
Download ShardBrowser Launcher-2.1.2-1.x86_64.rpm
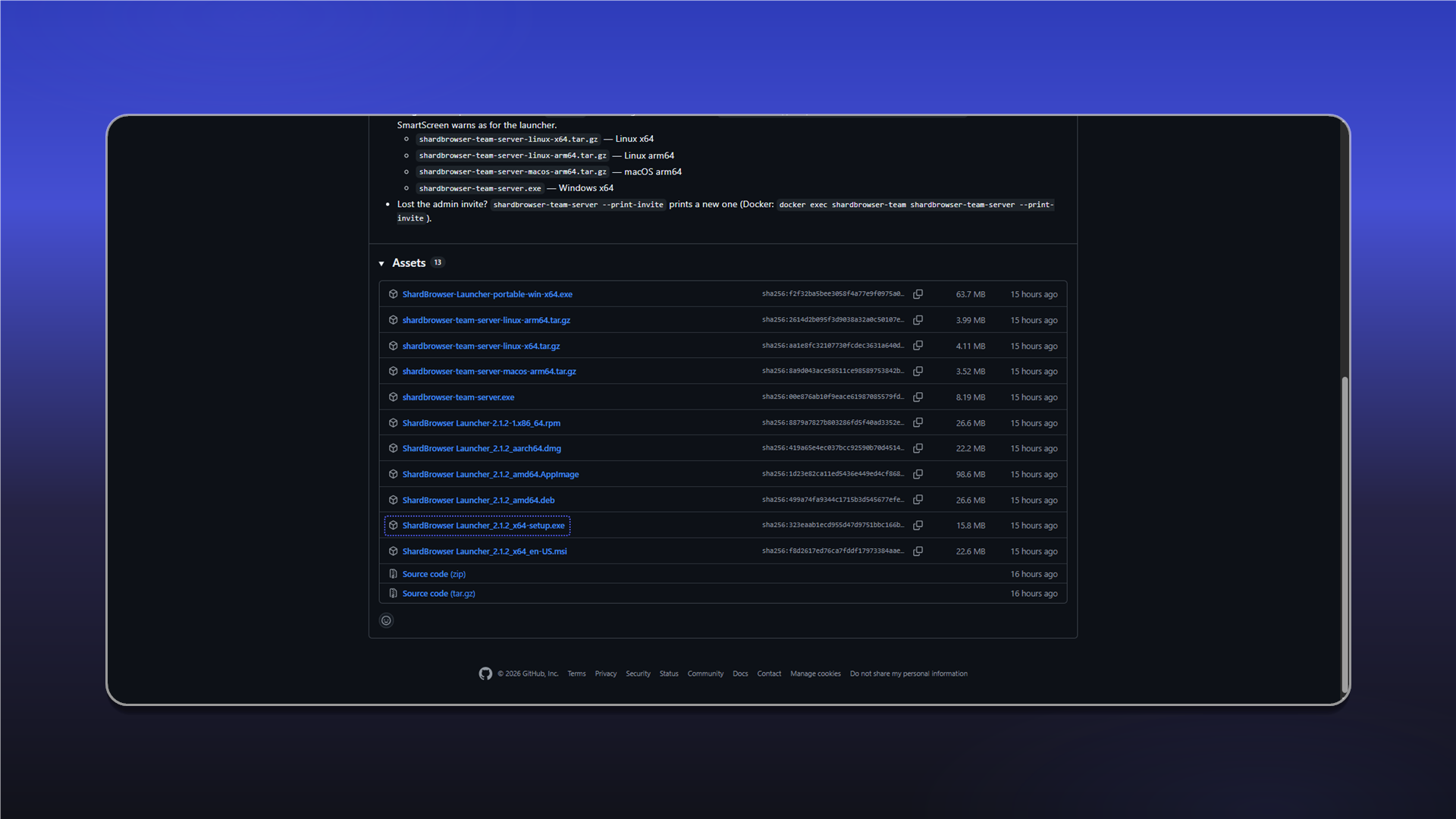[x=482, y=423]
